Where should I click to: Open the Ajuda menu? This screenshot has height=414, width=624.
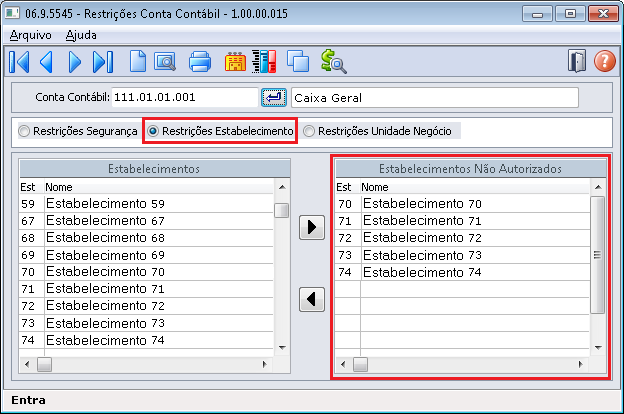tap(81, 35)
